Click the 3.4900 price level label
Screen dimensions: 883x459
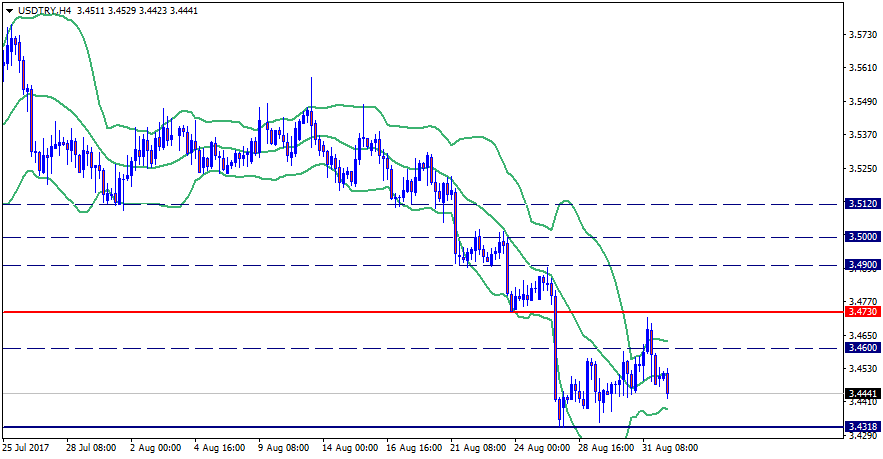[x=861, y=265]
